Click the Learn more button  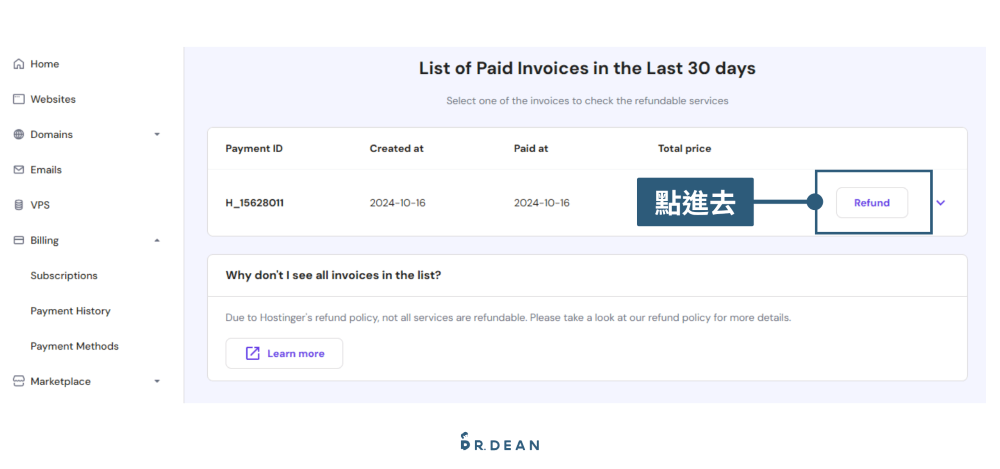[284, 353]
